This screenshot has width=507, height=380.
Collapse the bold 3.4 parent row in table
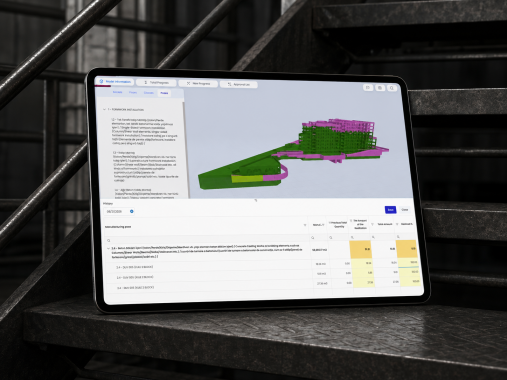(x=108, y=248)
